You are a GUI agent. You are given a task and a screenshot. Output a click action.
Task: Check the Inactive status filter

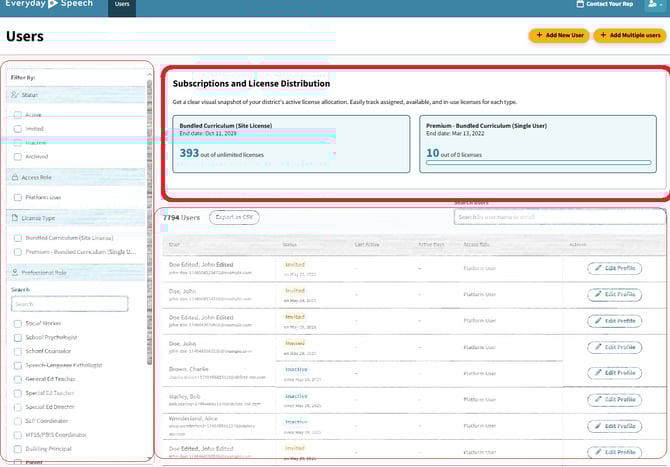[18, 143]
